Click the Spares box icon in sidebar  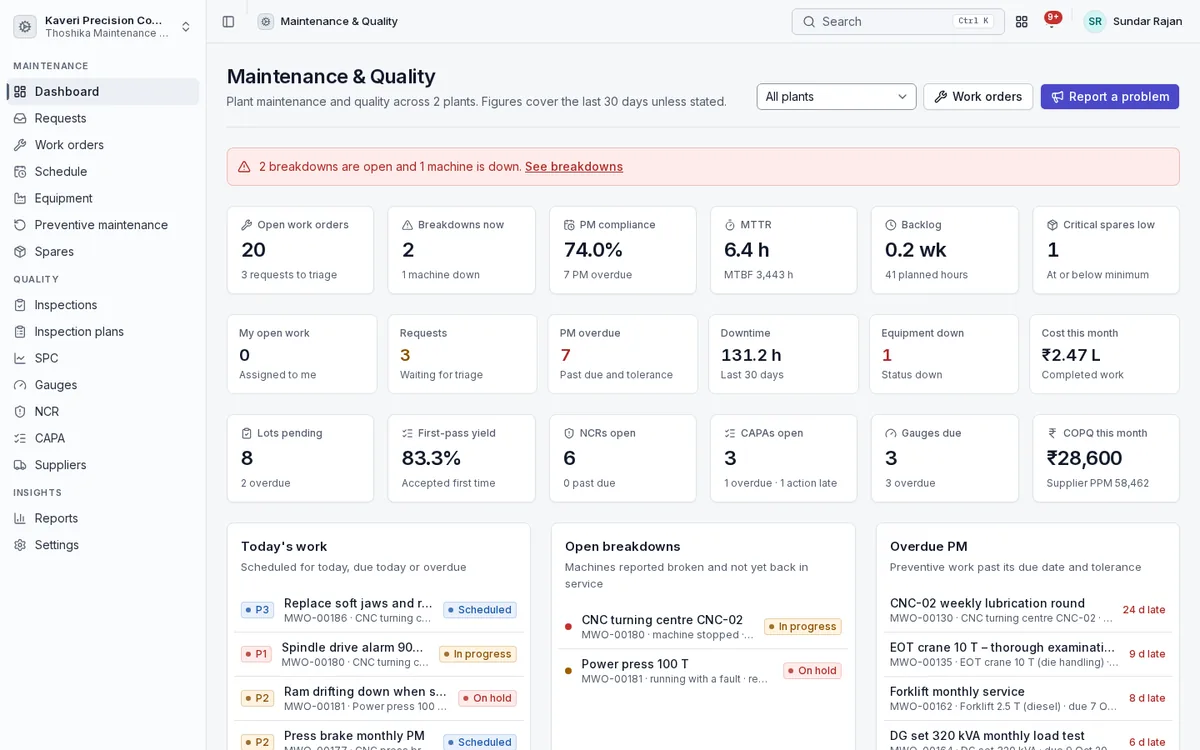tap(20, 251)
